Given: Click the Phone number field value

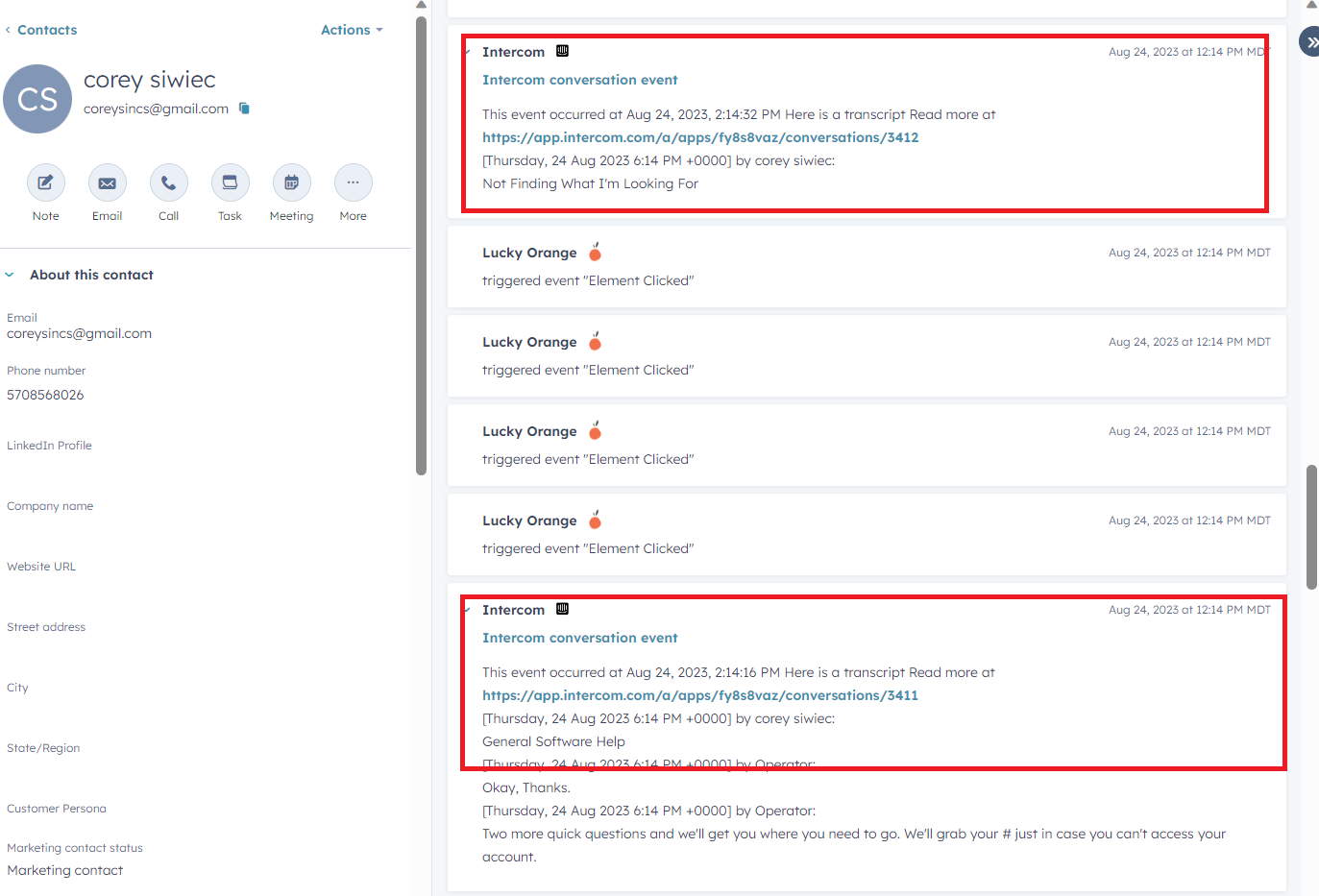Looking at the screenshot, I should click(x=45, y=395).
